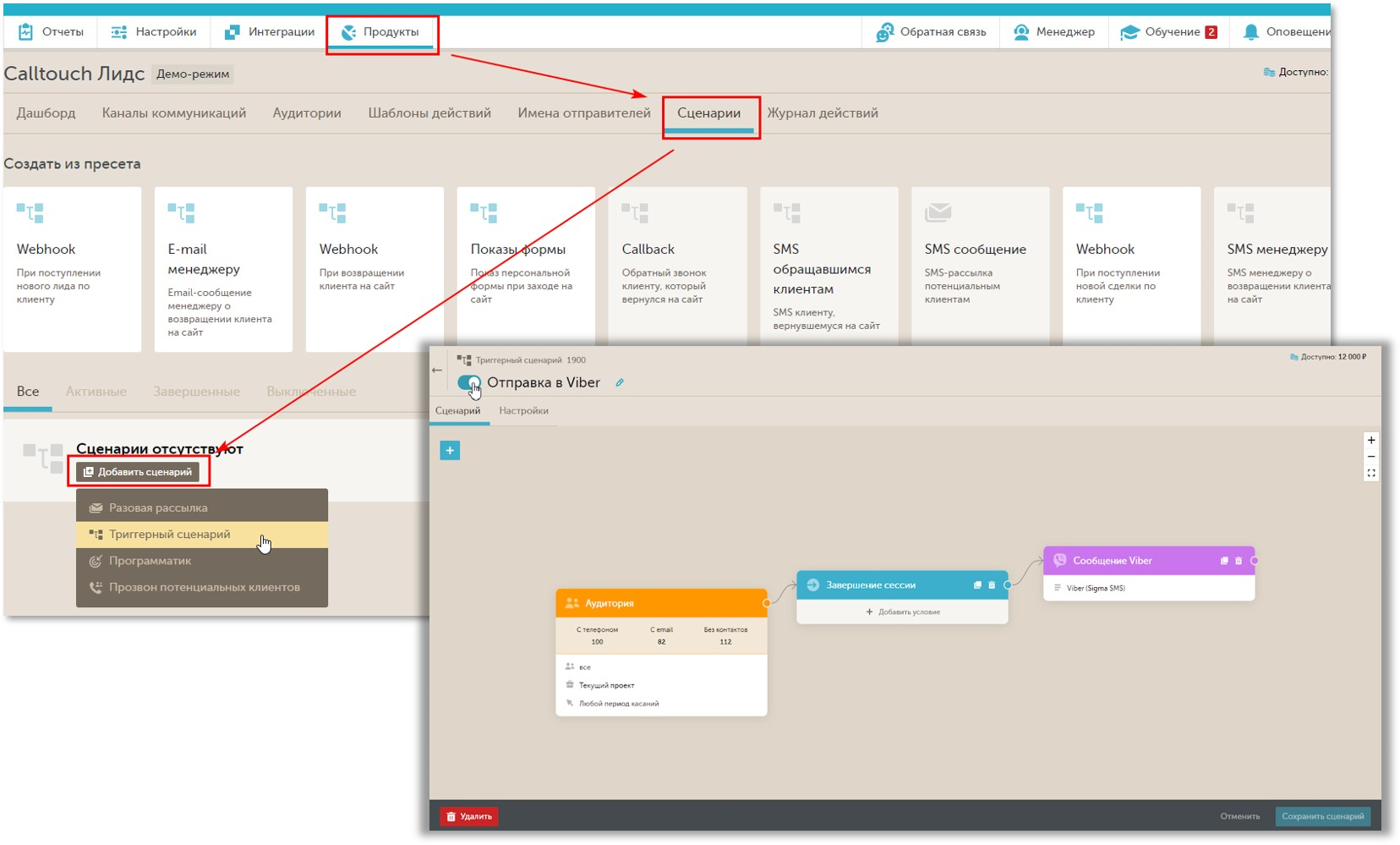Open the Менеджер section

pos(1053,32)
